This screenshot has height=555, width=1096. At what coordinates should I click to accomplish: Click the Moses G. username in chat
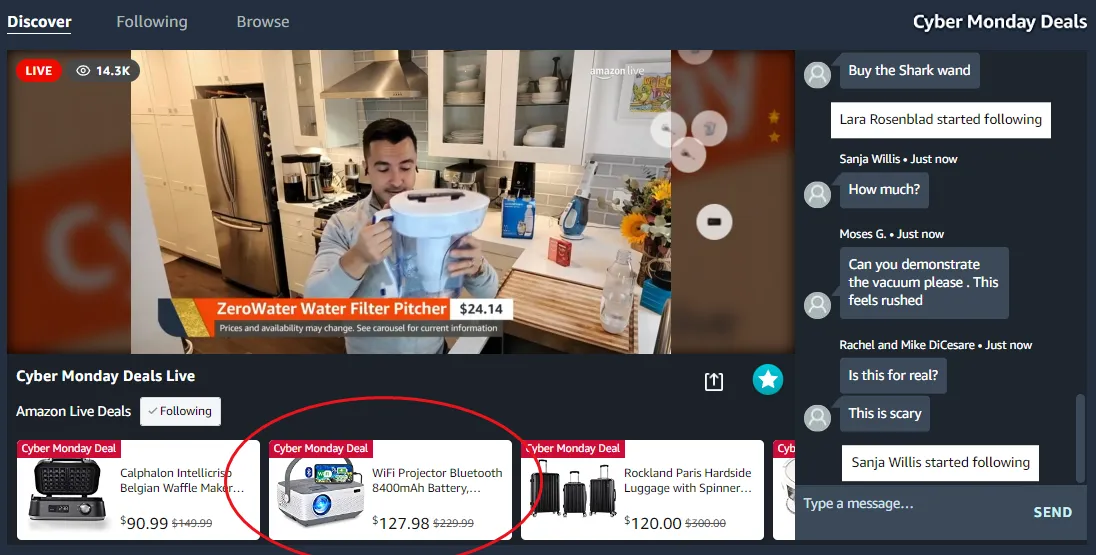(863, 234)
